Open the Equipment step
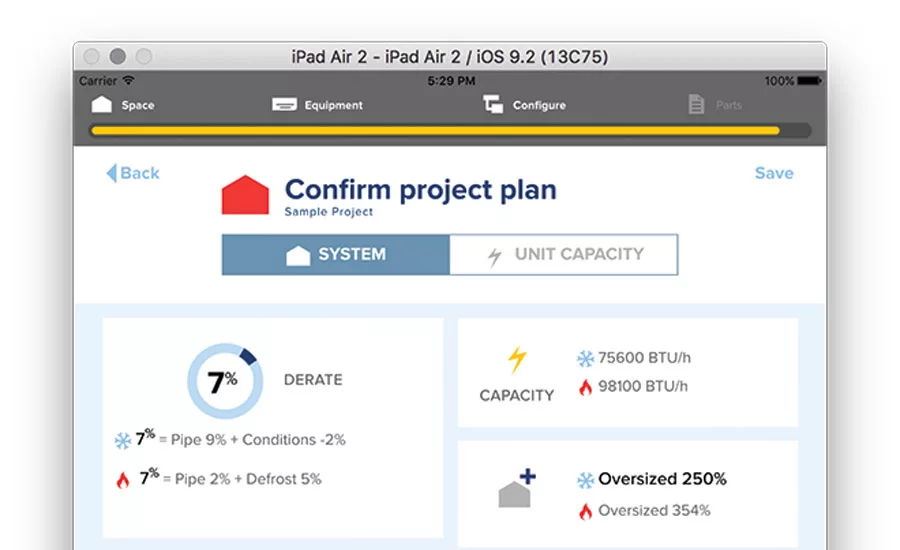Image resolution: width=900 pixels, height=550 pixels. coord(317,104)
